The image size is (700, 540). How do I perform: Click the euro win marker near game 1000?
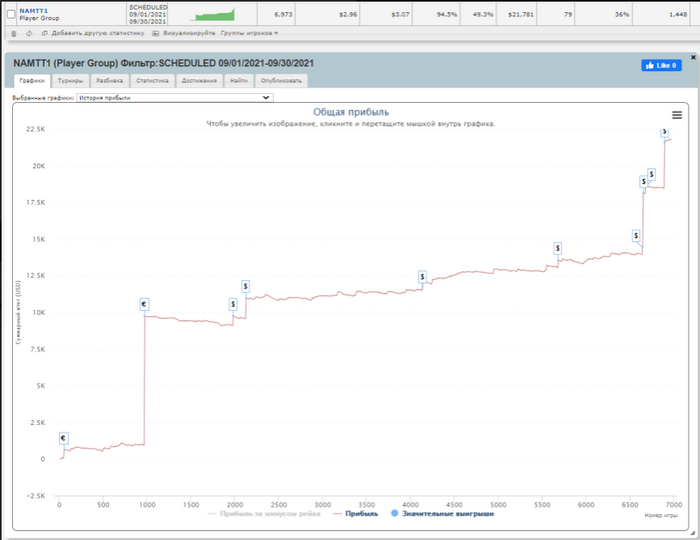[144, 304]
